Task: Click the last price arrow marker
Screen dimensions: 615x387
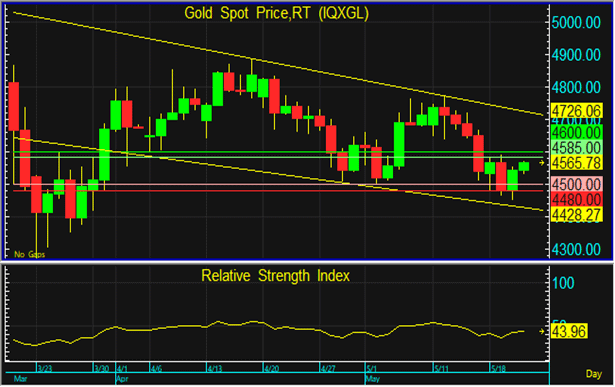Action: tap(542, 163)
